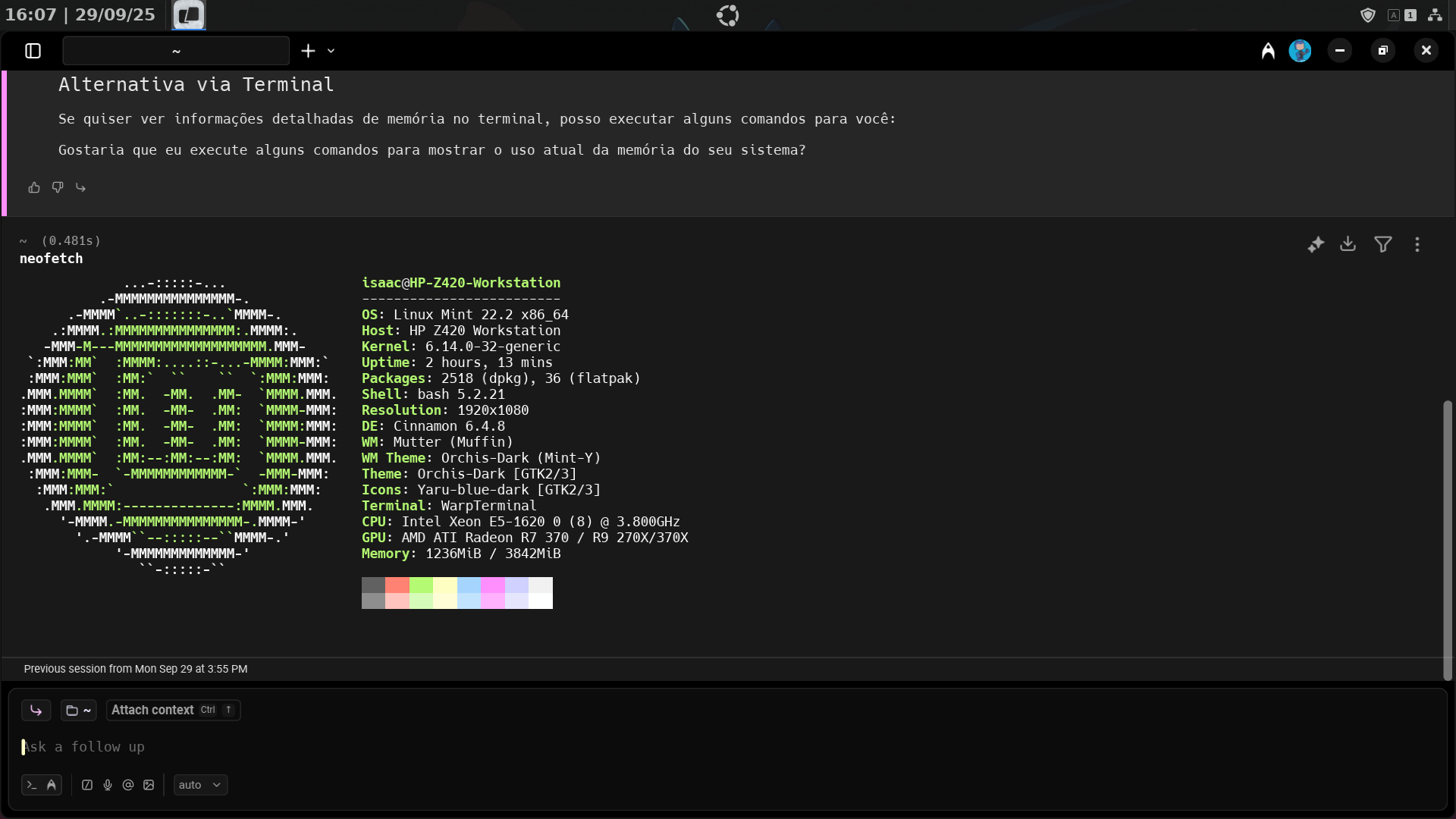Open the neofetch block three-dot menu
Image resolution: width=1456 pixels, height=819 pixels.
pos(1417,244)
